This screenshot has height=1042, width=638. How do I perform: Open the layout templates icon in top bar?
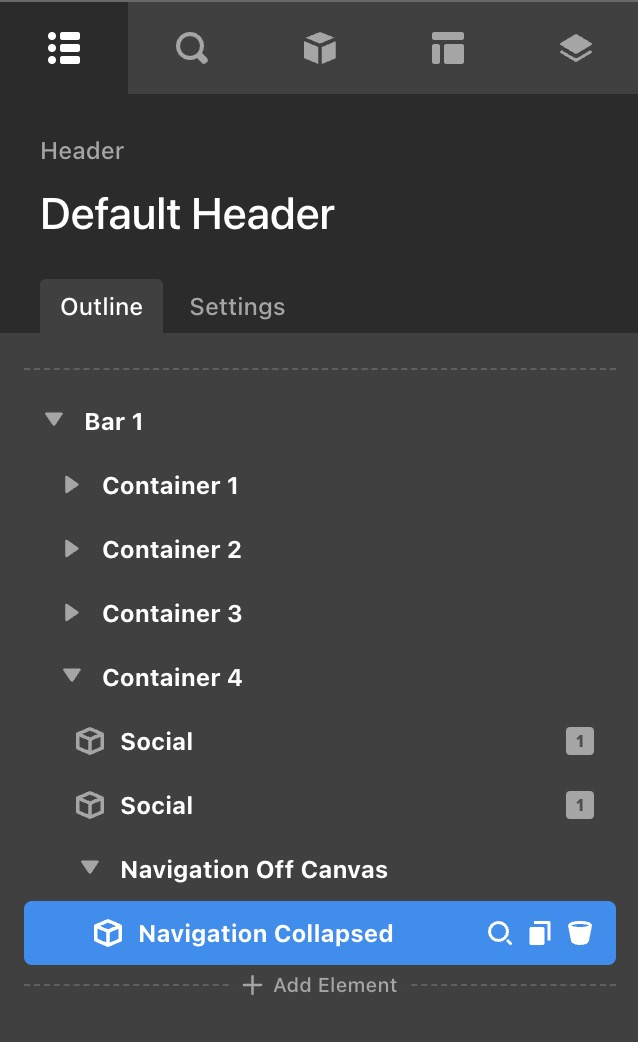[447, 48]
